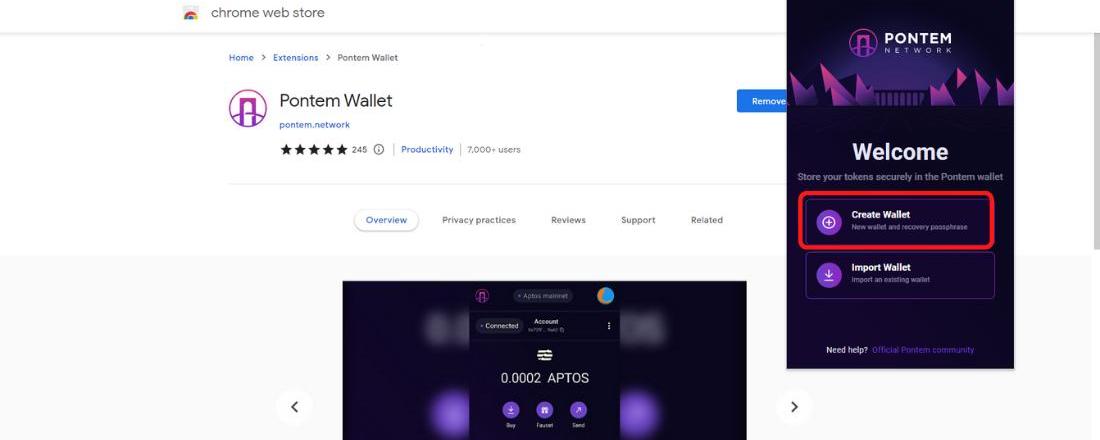Switch to the Privacy practices tab
Image resolution: width=1100 pixels, height=440 pixels.
pos(478,220)
